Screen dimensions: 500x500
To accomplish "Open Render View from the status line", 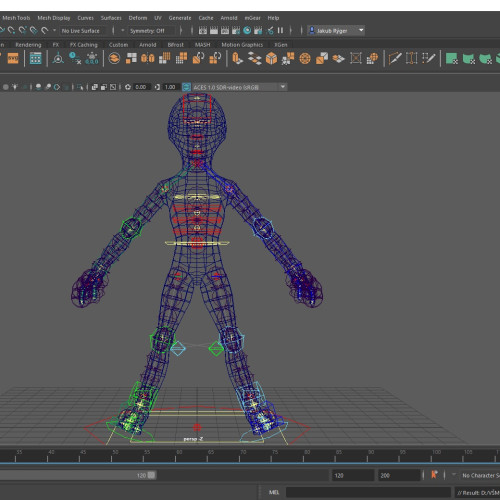I will point(203,31).
